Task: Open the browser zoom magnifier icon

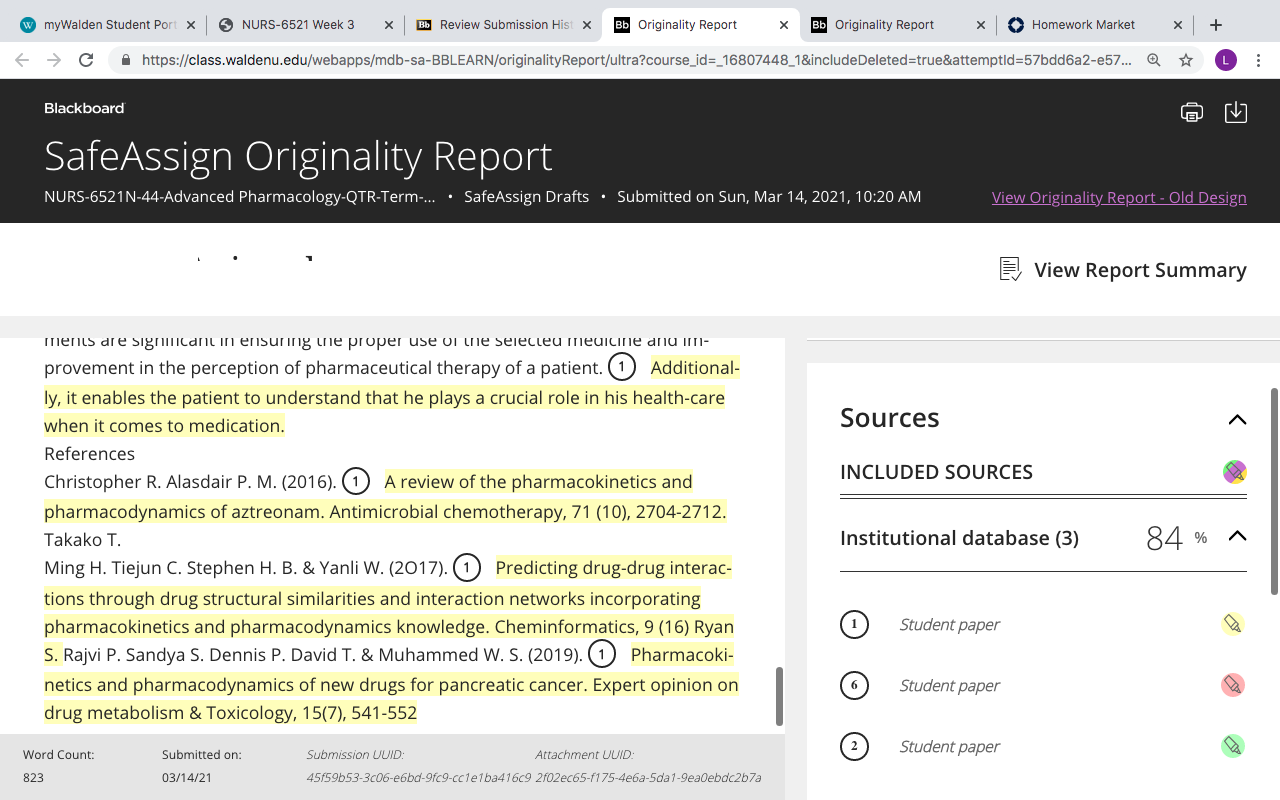Action: pos(1154,60)
